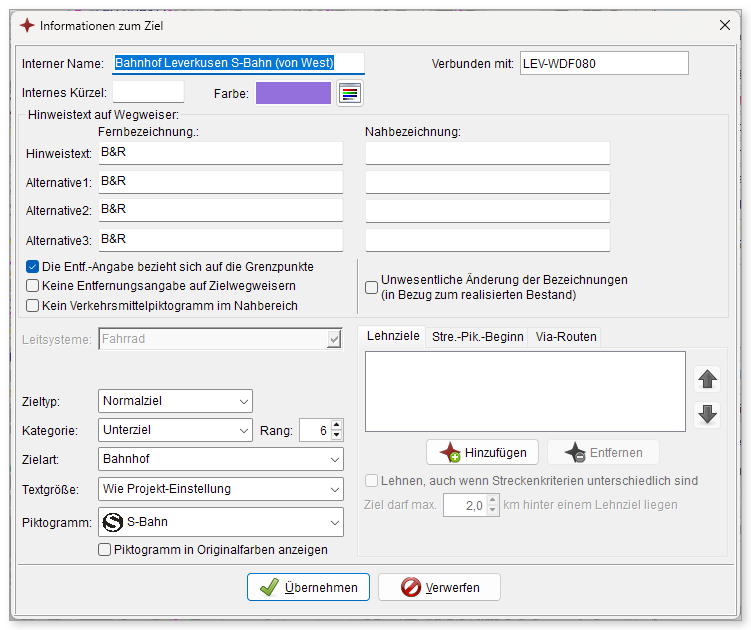The width and height of the screenshot is (751, 630).
Task: Click the km field showing 2,0
Action: click(465, 505)
